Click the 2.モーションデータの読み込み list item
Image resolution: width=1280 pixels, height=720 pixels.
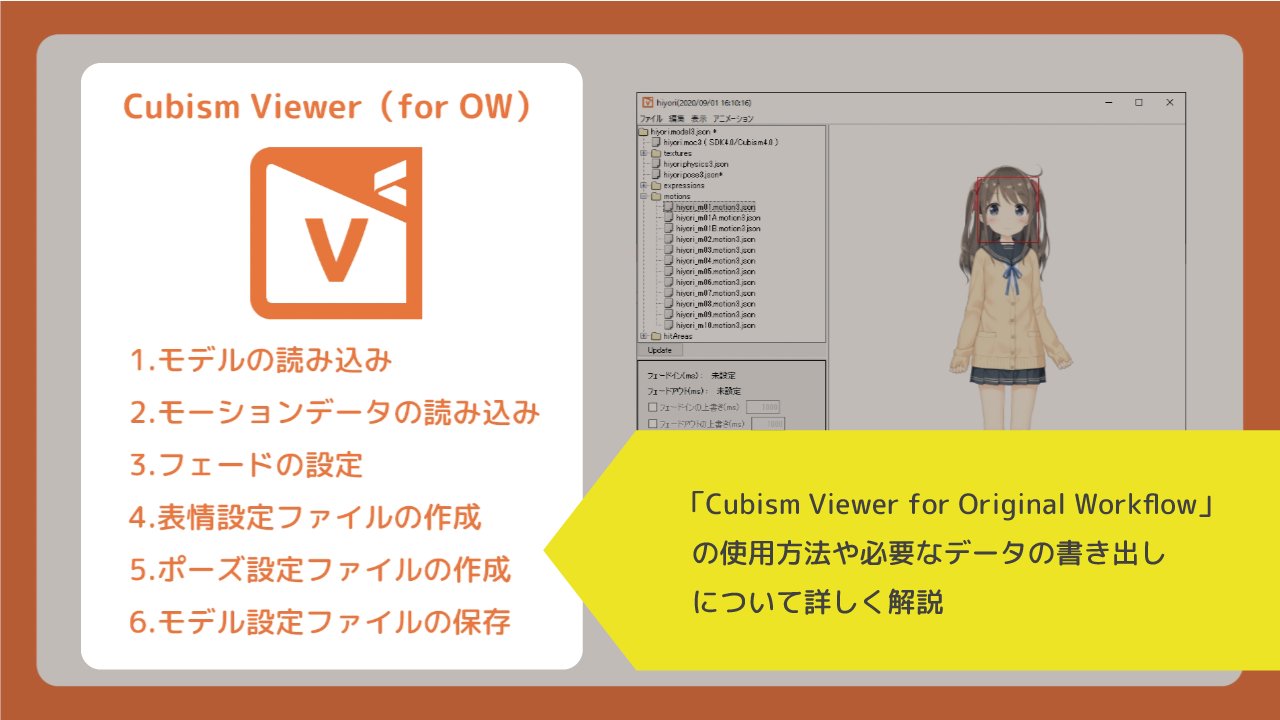(335, 413)
